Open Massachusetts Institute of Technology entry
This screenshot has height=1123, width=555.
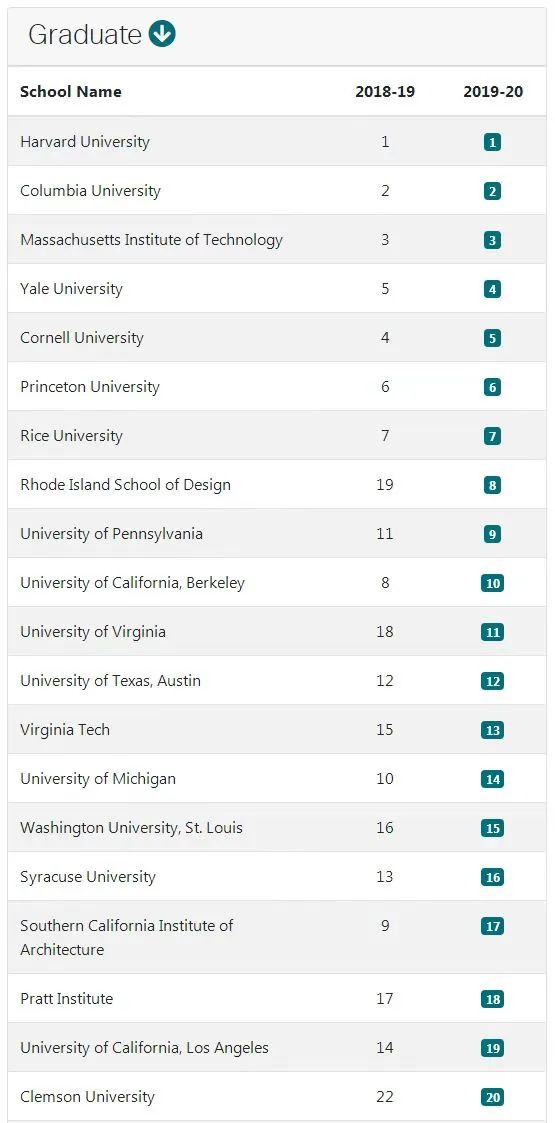[x=151, y=240]
